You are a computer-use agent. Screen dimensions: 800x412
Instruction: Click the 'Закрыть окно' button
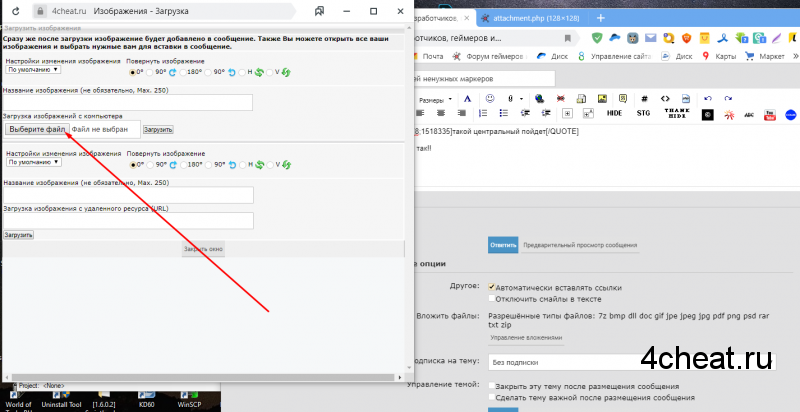click(x=203, y=249)
